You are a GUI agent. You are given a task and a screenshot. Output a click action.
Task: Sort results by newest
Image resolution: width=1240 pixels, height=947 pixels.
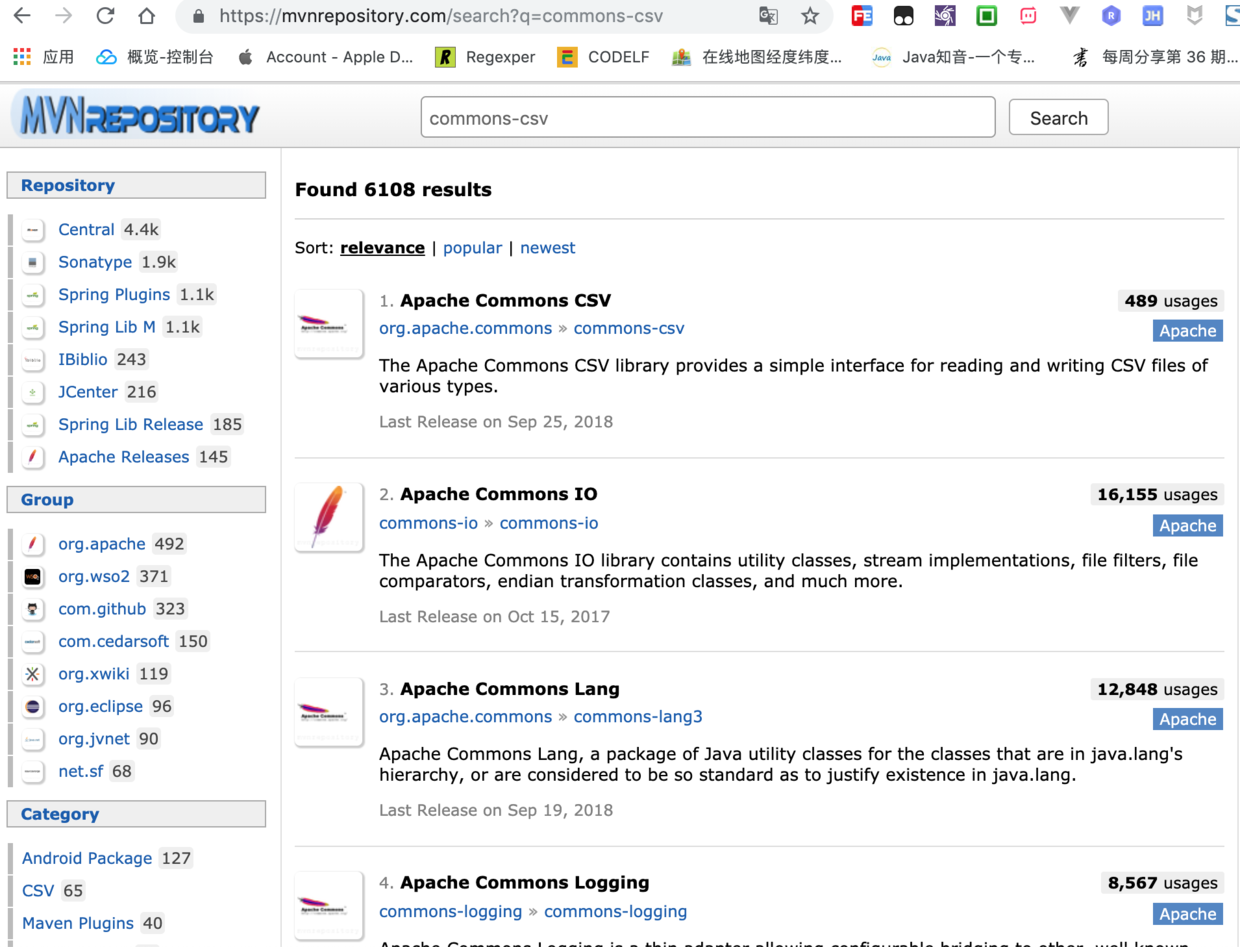[547, 247]
